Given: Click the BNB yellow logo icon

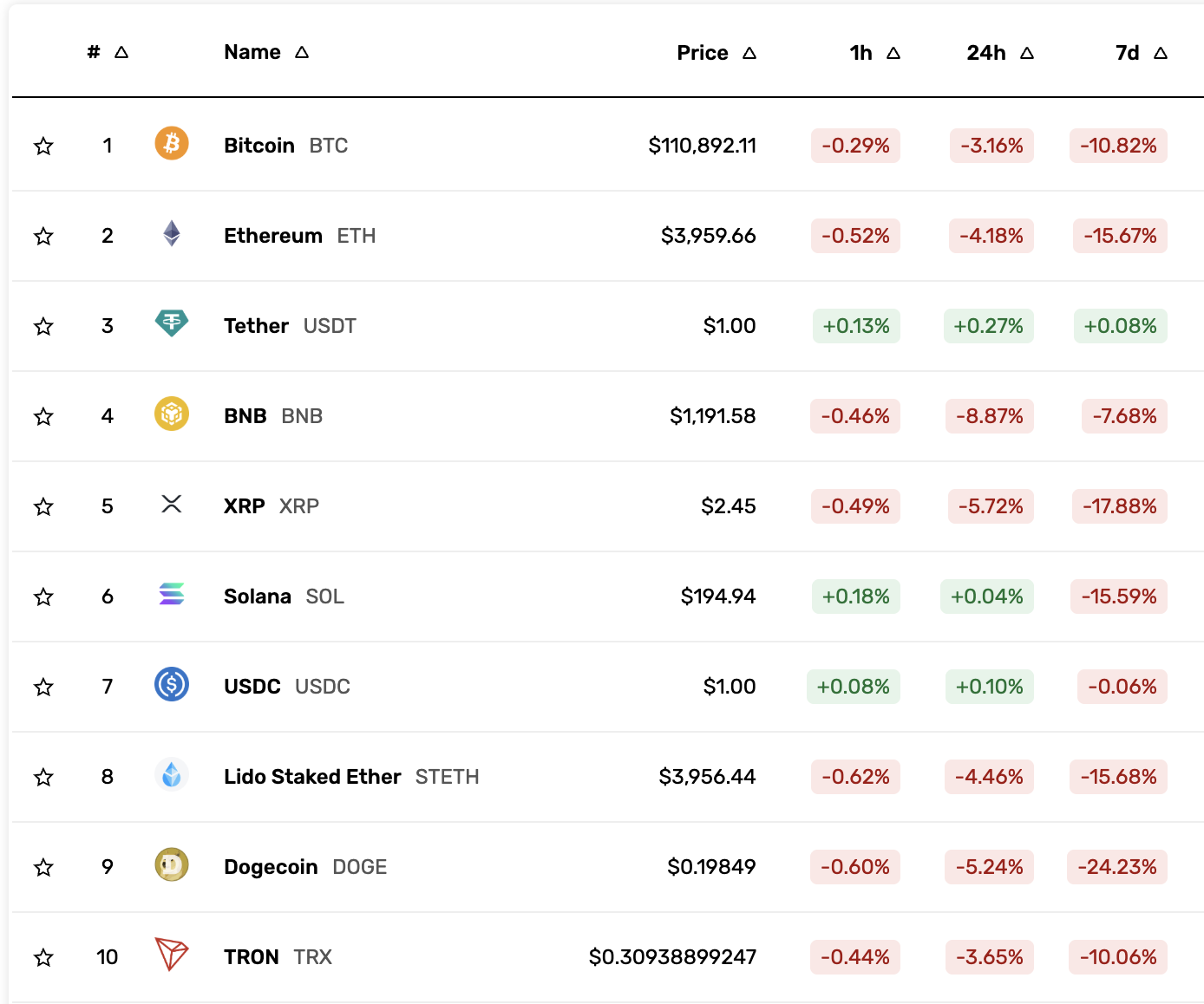Looking at the screenshot, I should tap(171, 415).
